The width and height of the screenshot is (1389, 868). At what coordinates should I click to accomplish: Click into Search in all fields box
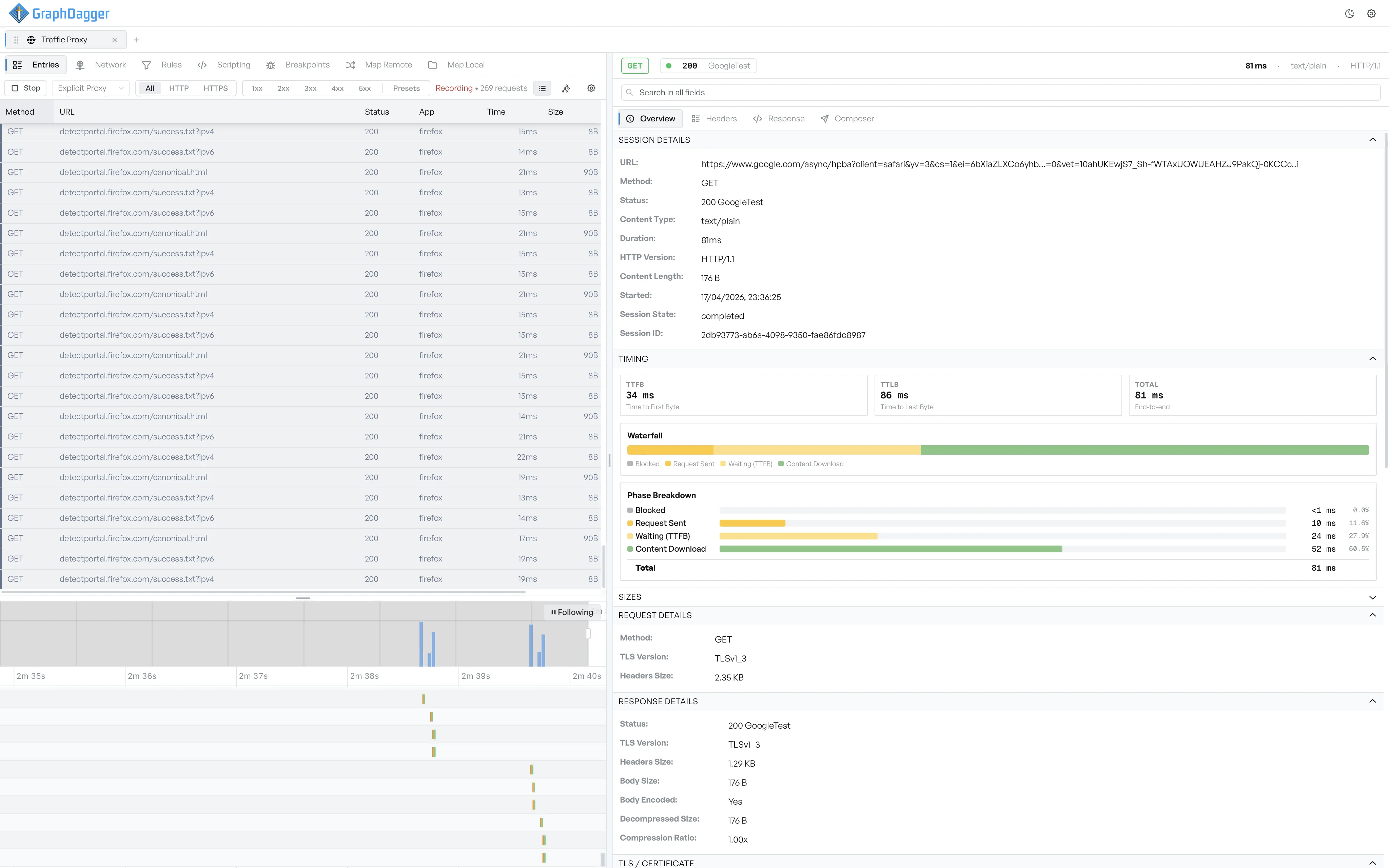tap(1000, 93)
